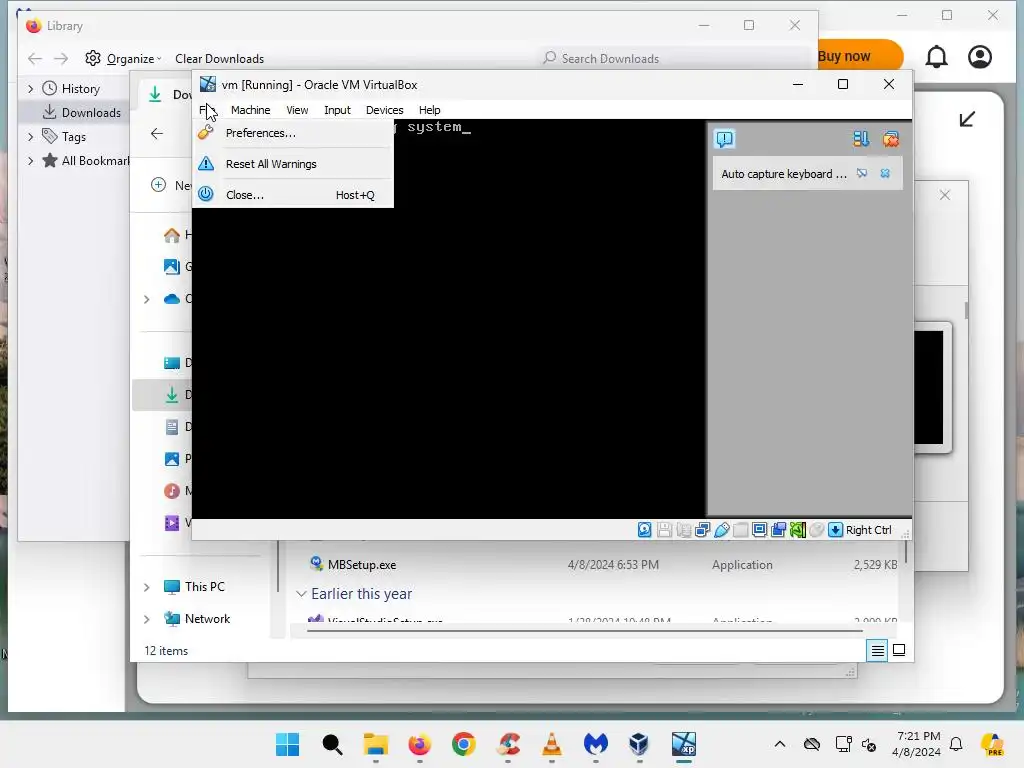1024x768 pixels.
Task: Click the delete all notifications icon
Action: coord(891,138)
